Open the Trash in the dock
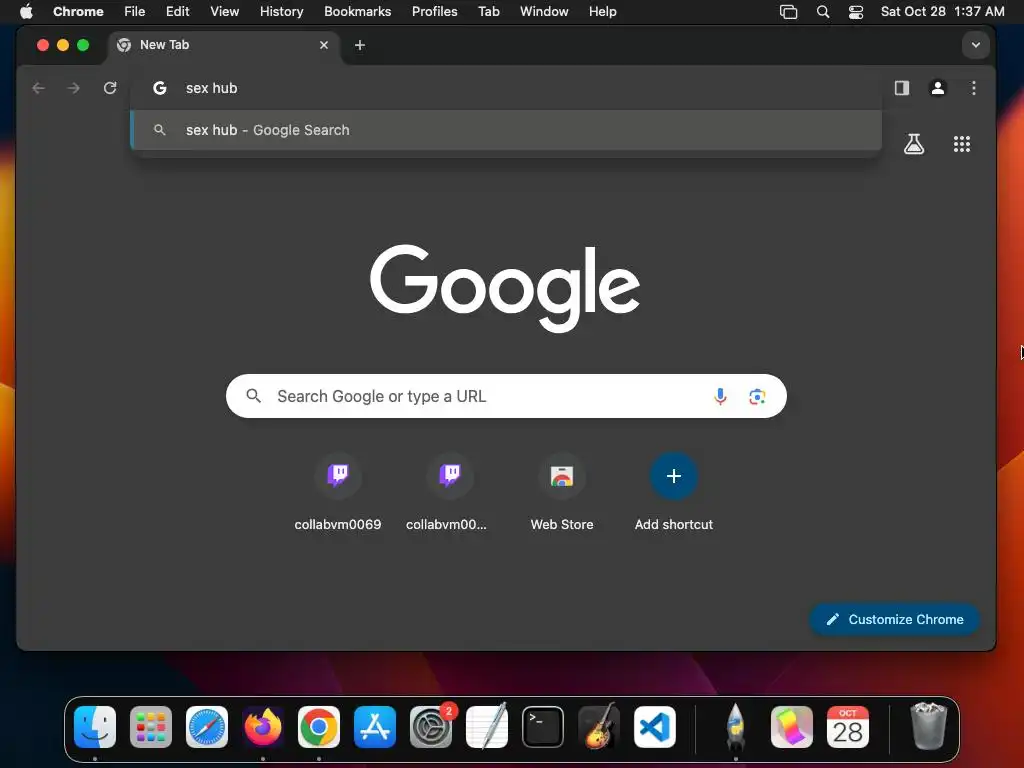 (928, 727)
